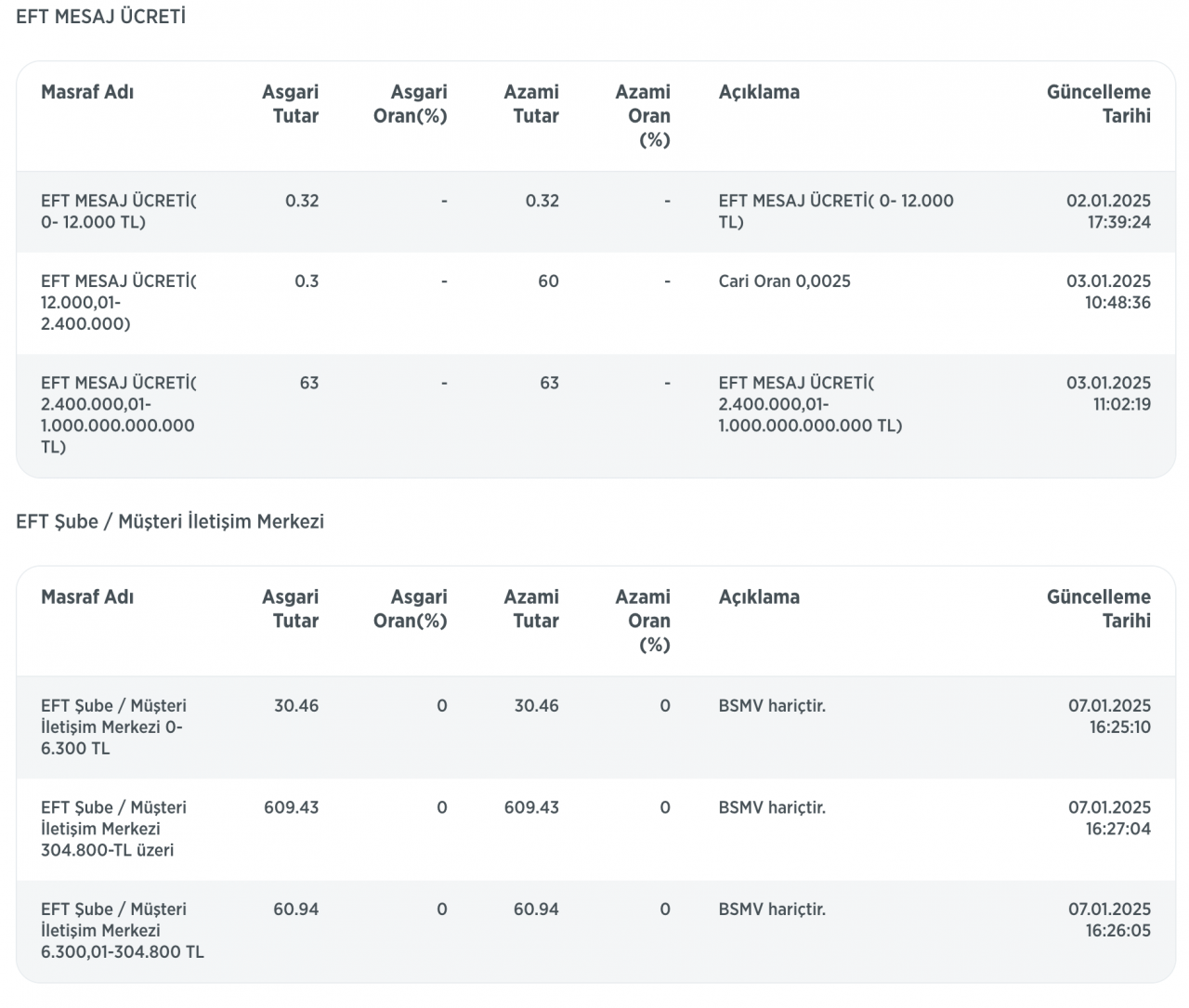Click Masraf Adı header in first table
Screen dimensions: 1189x1008
pos(87,92)
